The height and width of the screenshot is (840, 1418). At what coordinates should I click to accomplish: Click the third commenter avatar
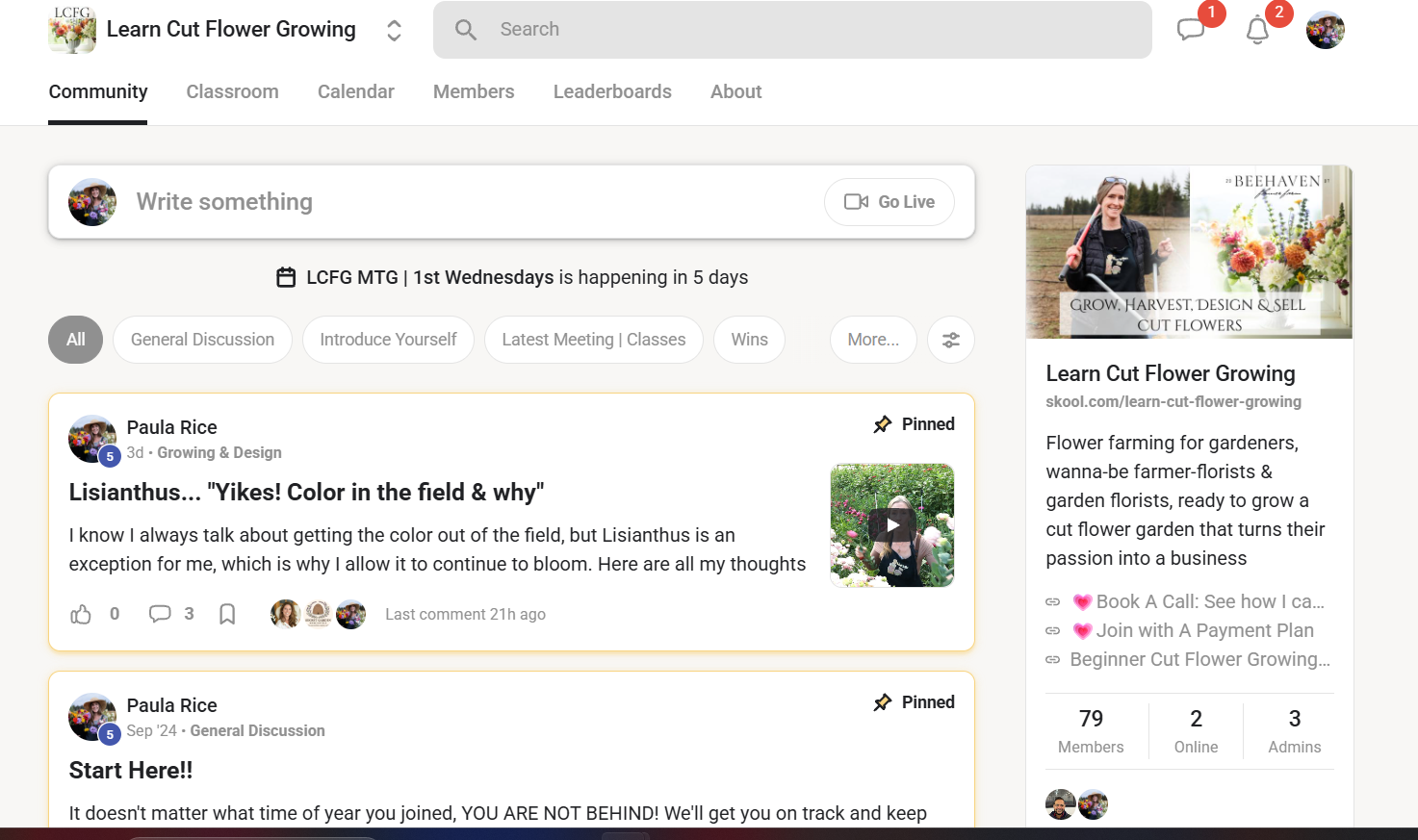[x=351, y=614]
